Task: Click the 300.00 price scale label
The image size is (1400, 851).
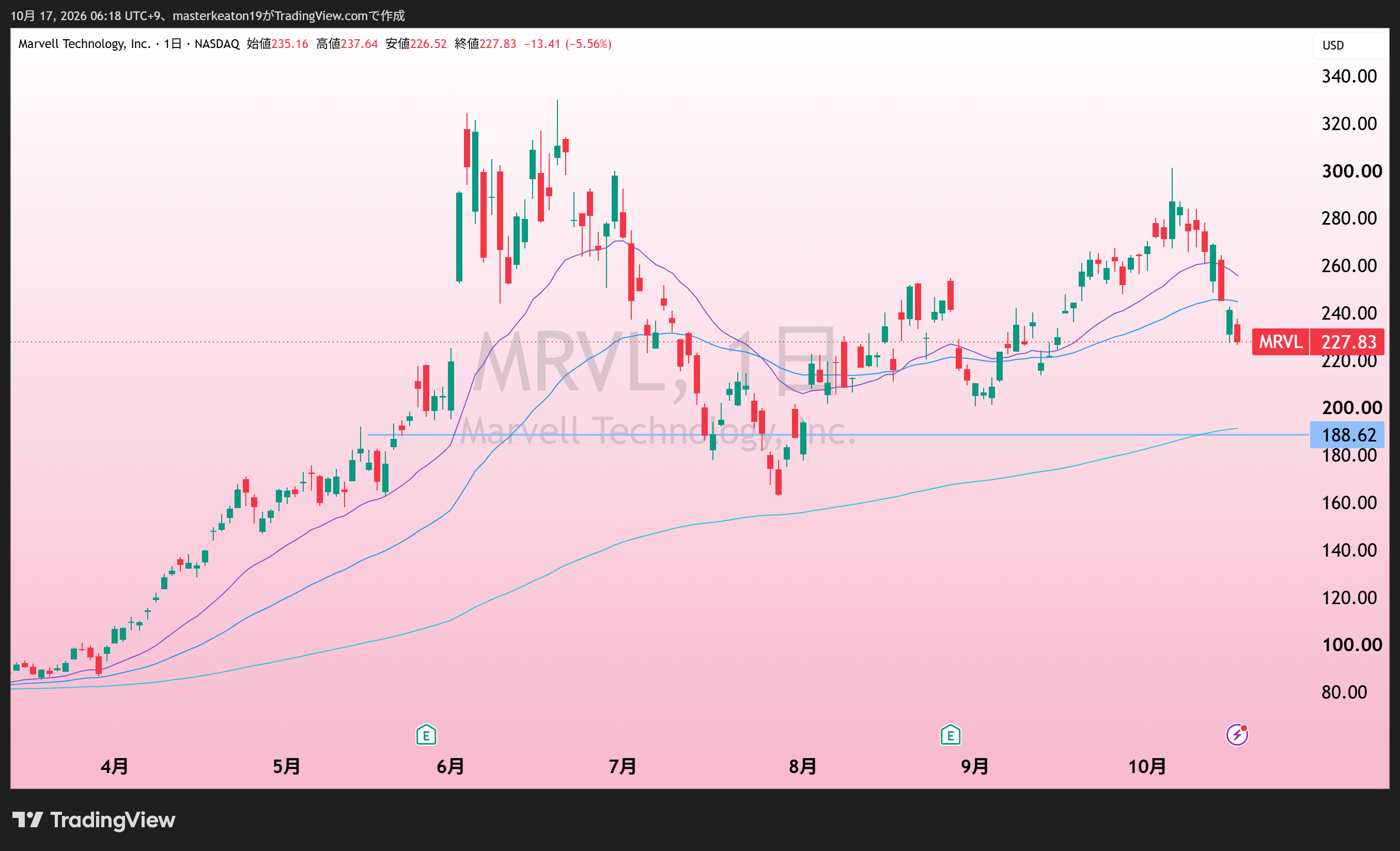Action: tap(1352, 171)
